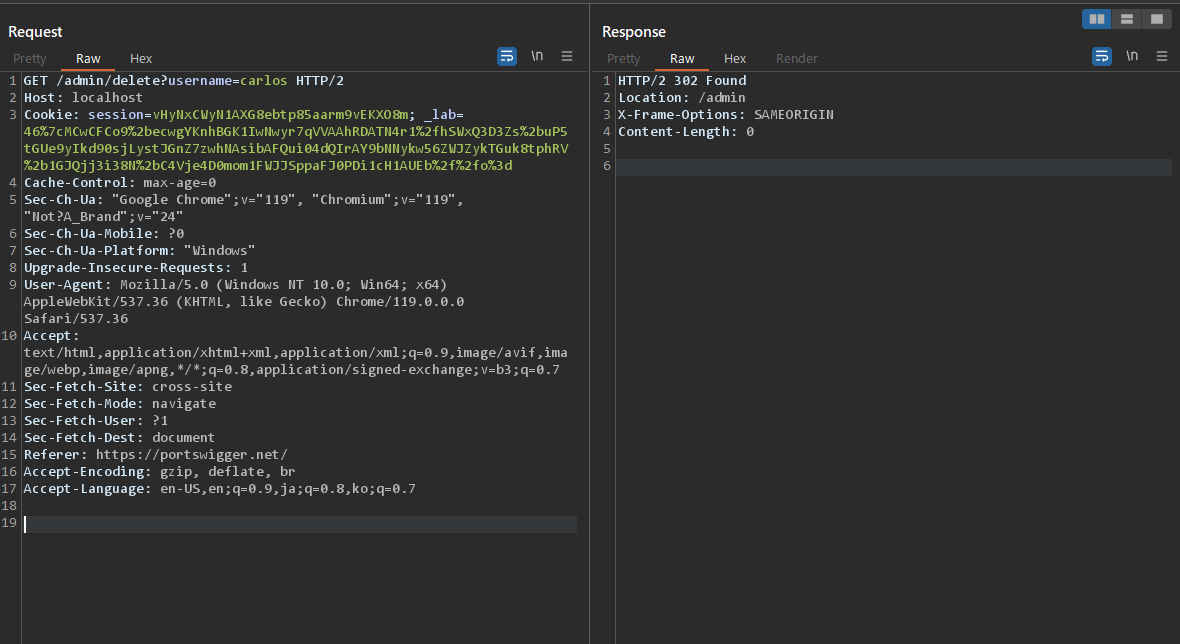Switch to combined tabbed layout view
Screen dimensions: 1180x644
point(1157,20)
